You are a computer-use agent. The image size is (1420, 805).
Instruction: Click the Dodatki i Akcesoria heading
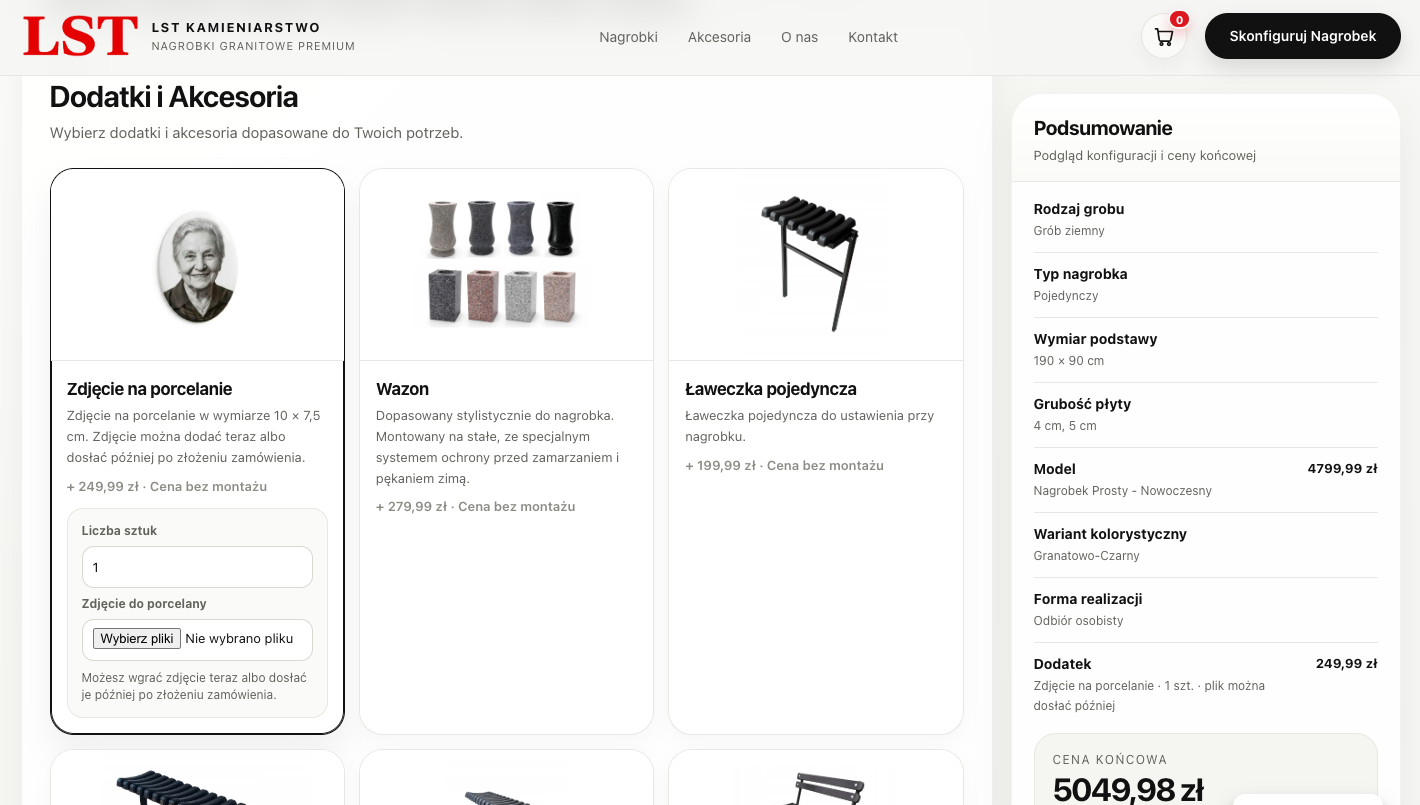(174, 97)
